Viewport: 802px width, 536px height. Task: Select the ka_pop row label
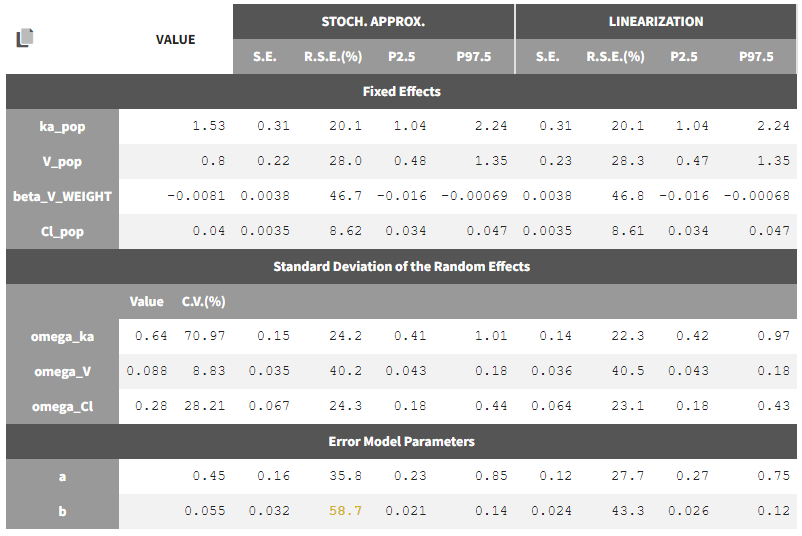pos(62,126)
